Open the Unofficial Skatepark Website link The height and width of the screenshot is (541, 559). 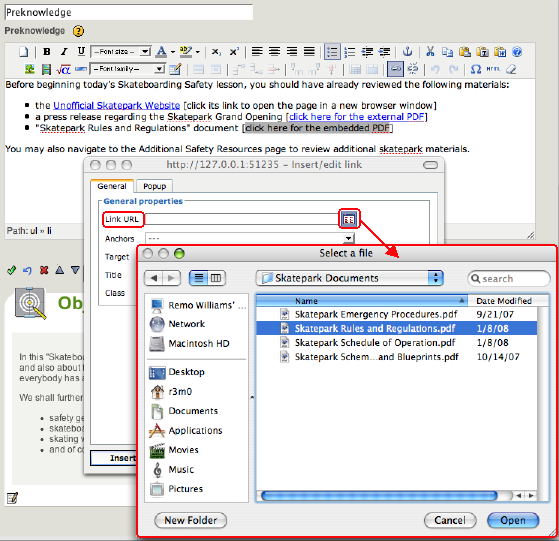[117, 105]
